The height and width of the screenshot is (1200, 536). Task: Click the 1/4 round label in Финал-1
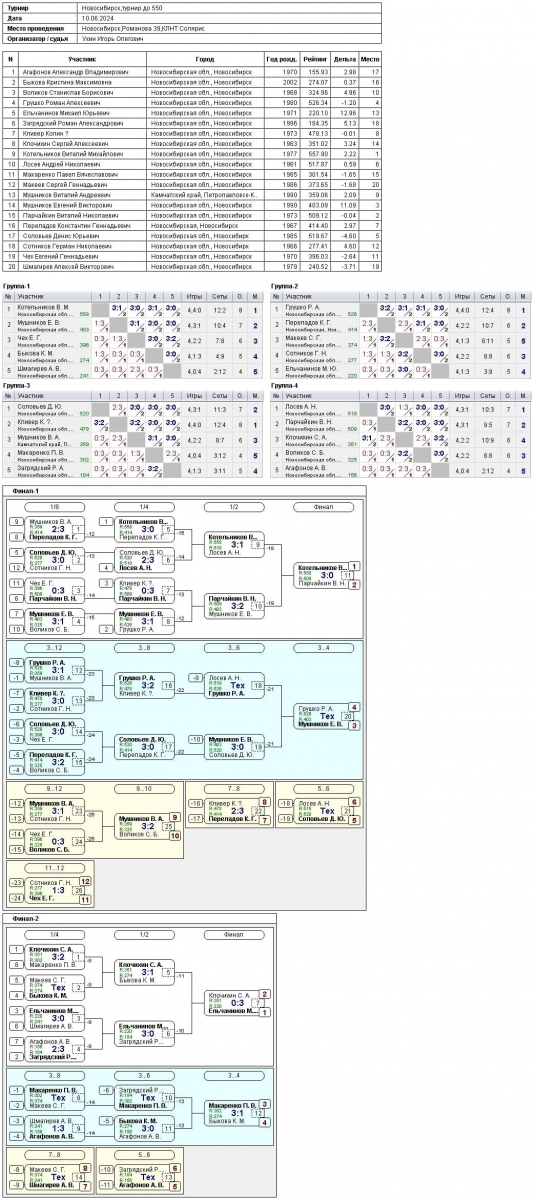145,507
